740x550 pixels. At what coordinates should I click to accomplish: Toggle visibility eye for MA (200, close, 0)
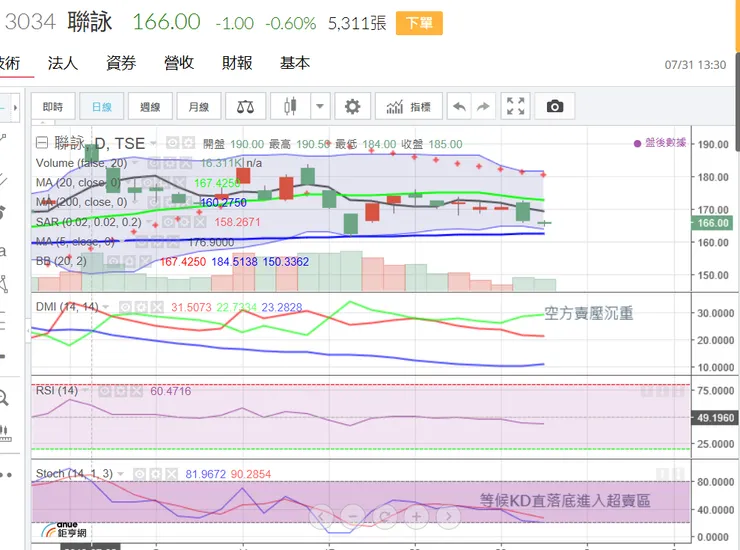[x=153, y=203]
